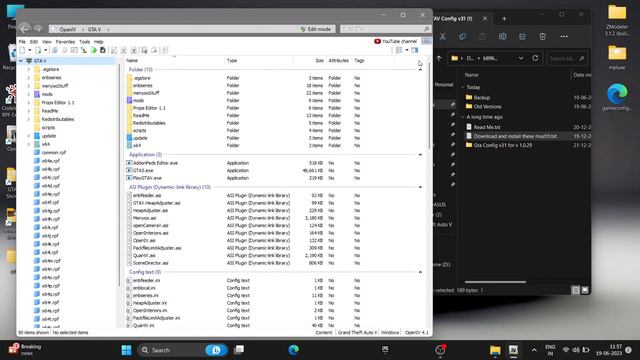Click the Up arrow in File Explorer
The image size is (640, 360).
[x=439, y=58]
